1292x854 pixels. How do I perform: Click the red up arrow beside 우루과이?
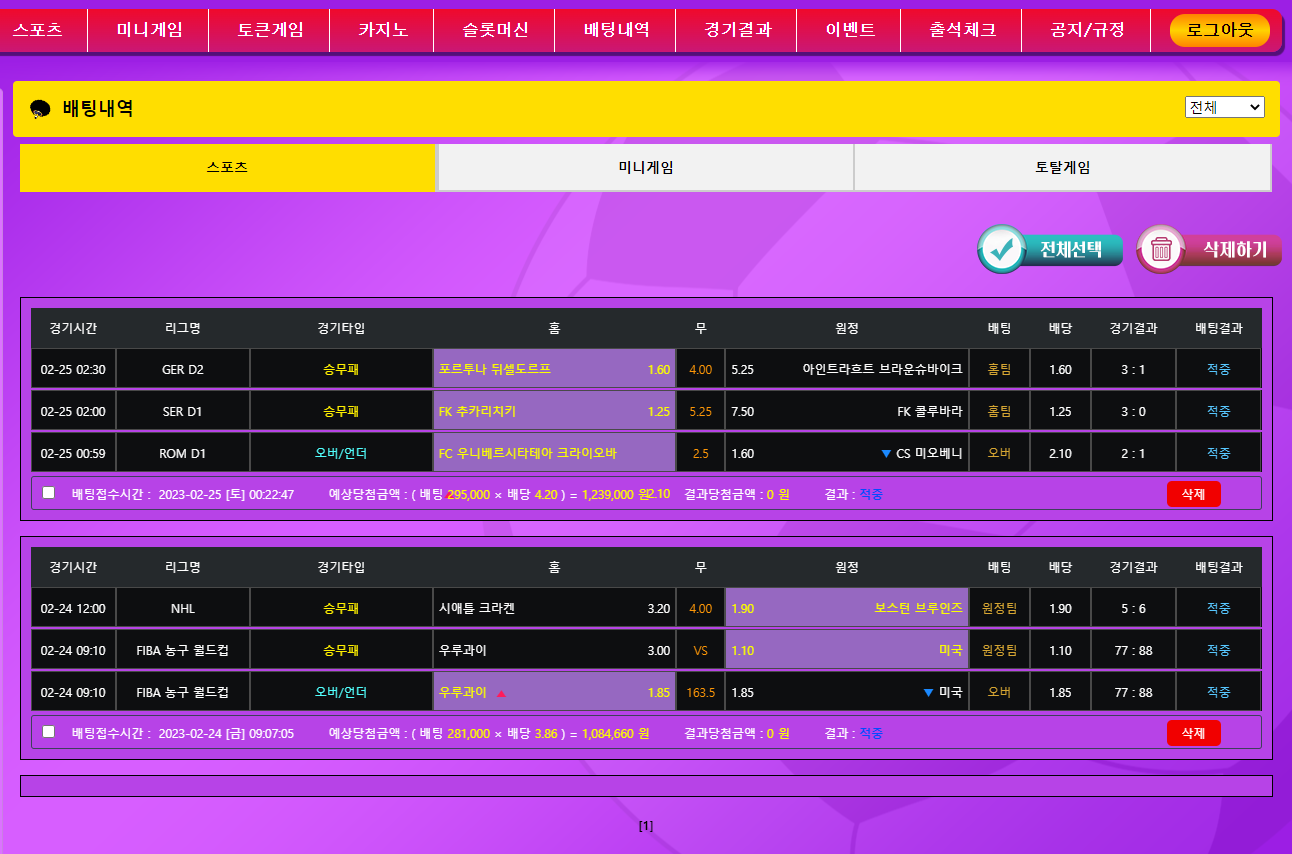(x=502, y=693)
